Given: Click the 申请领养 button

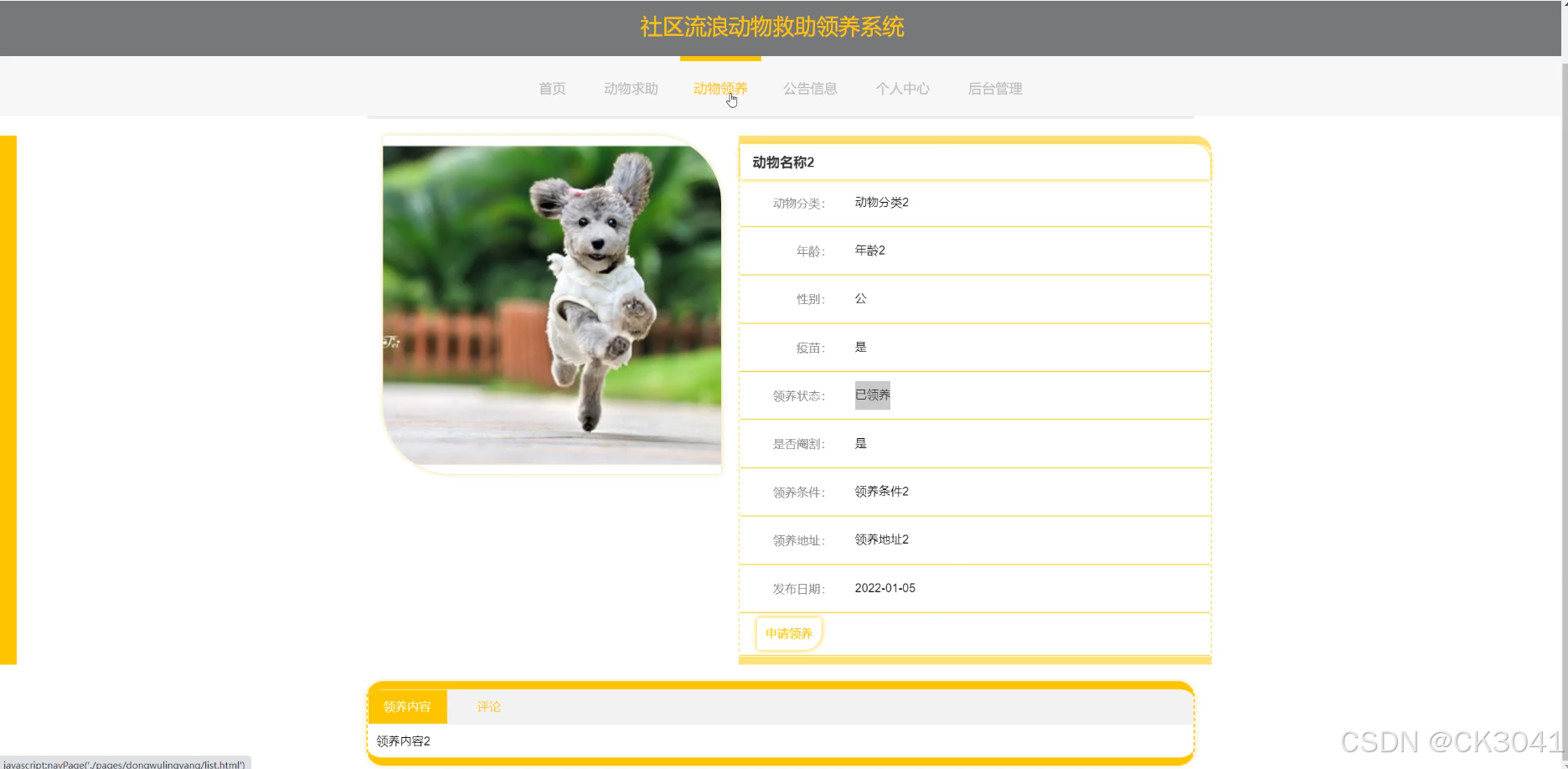Looking at the screenshot, I should coord(789,633).
